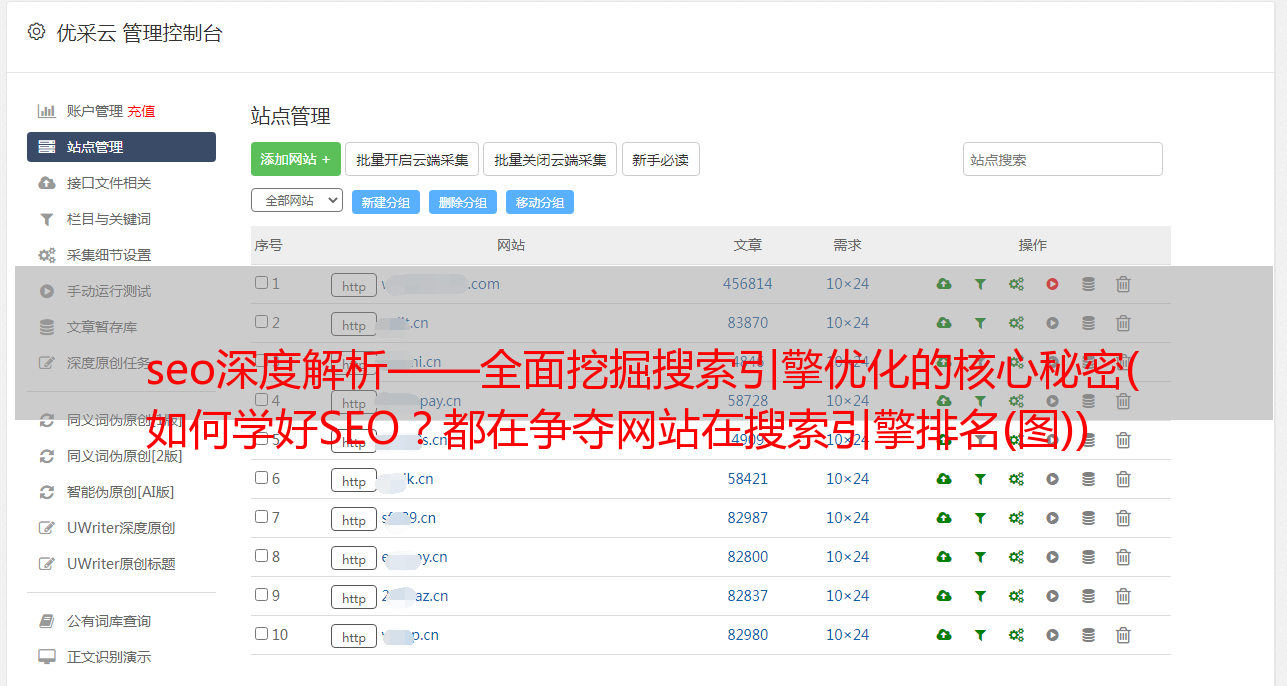The image size is (1287, 686).
Task: Click the http button in row 10
Action: pyautogui.click(x=354, y=637)
